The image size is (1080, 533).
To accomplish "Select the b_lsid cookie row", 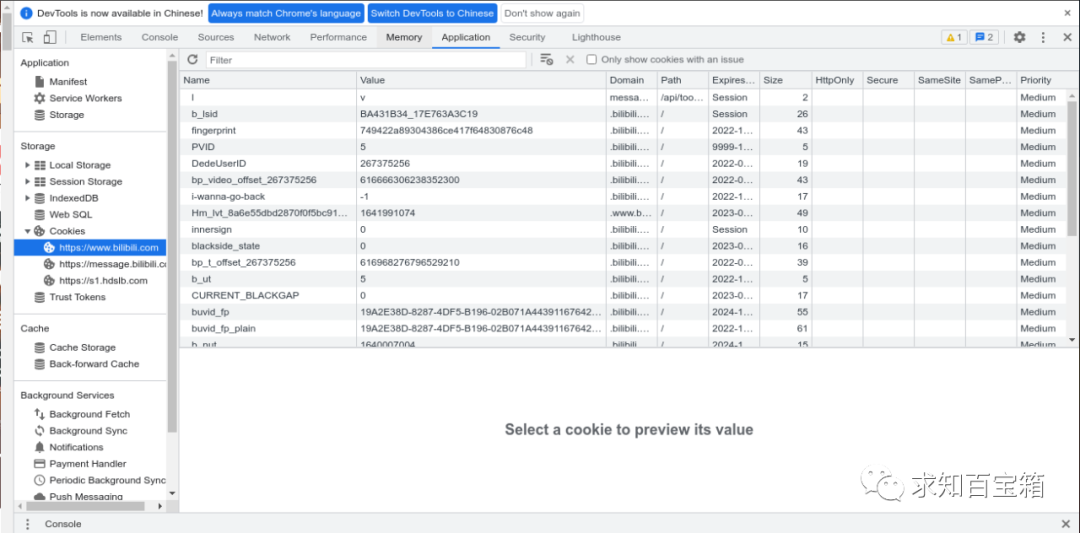I will click(x=623, y=114).
